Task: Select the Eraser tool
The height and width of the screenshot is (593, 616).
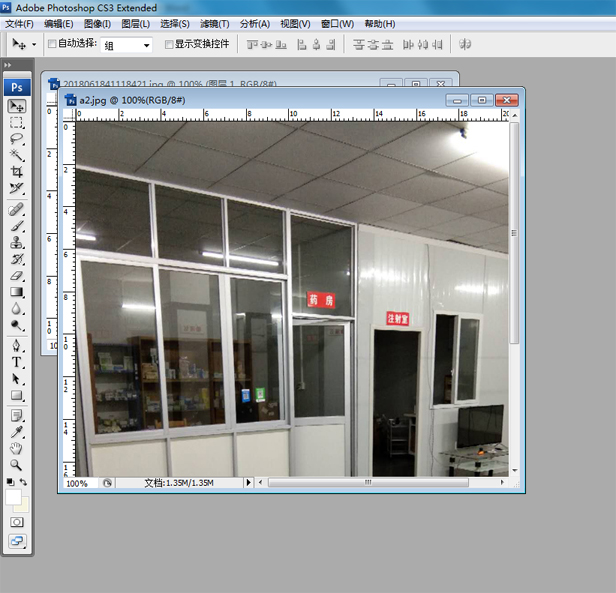Action: point(17,275)
